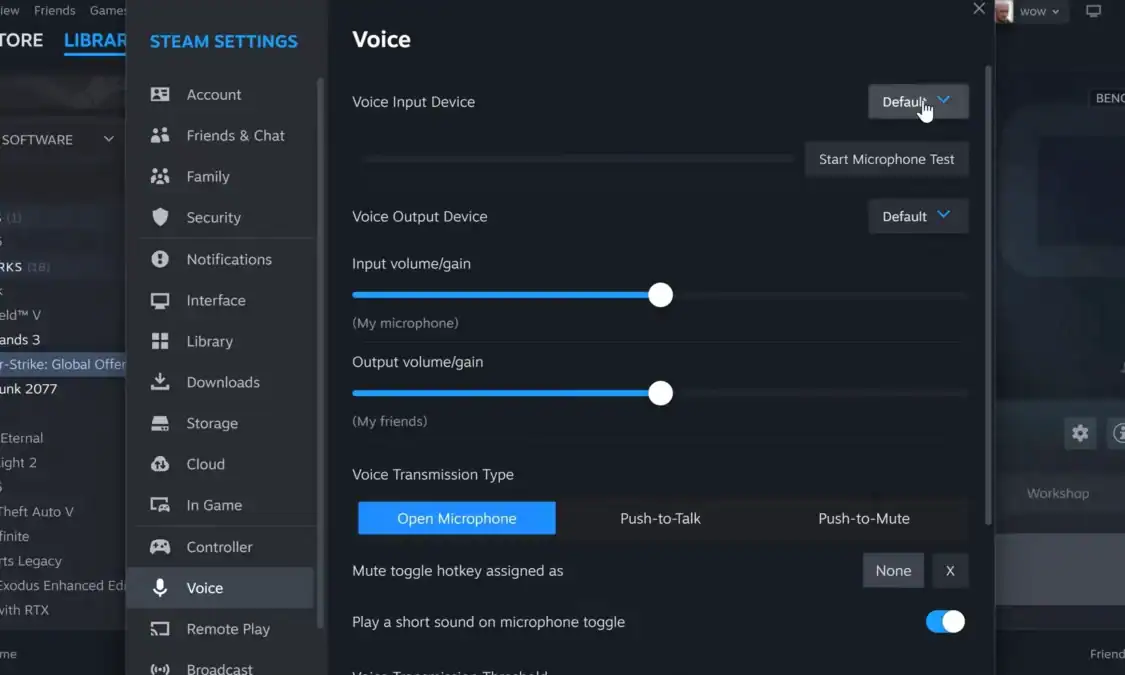Open the gear icon beside Workshop
The width and height of the screenshot is (1125, 675).
[x=1080, y=433]
